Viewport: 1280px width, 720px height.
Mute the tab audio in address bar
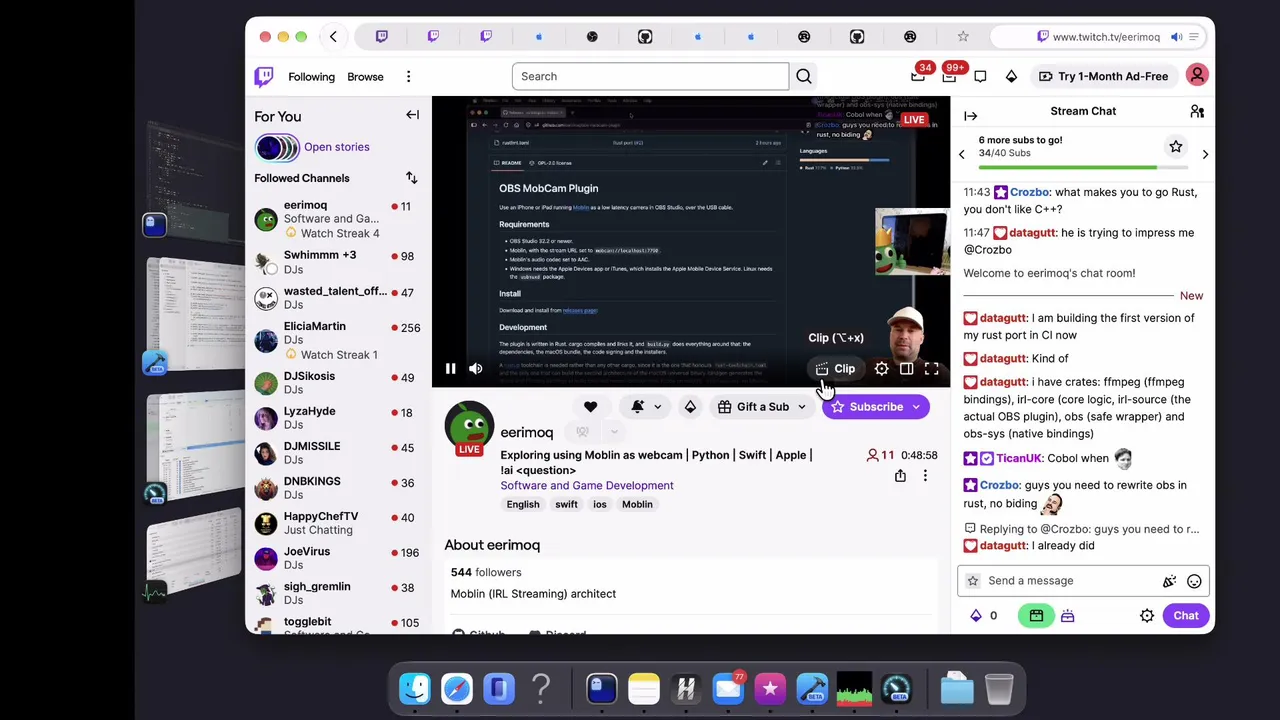coord(1177,37)
